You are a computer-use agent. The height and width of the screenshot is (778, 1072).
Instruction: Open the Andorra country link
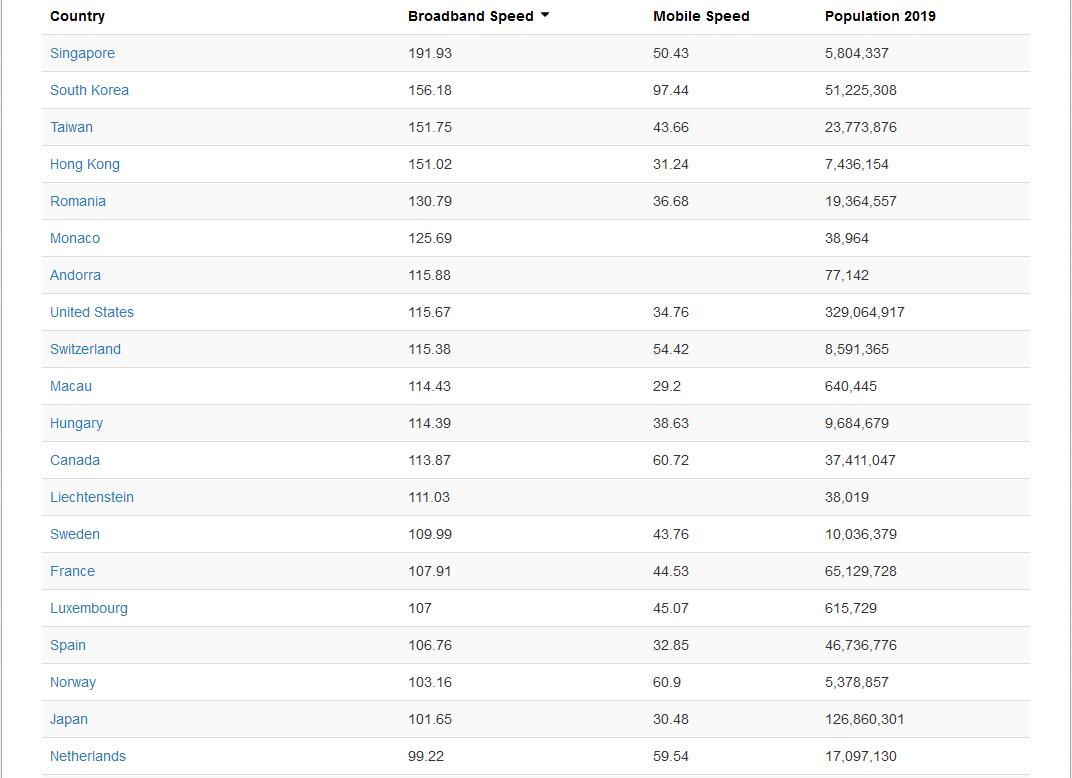pyautogui.click(x=75, y=275)
